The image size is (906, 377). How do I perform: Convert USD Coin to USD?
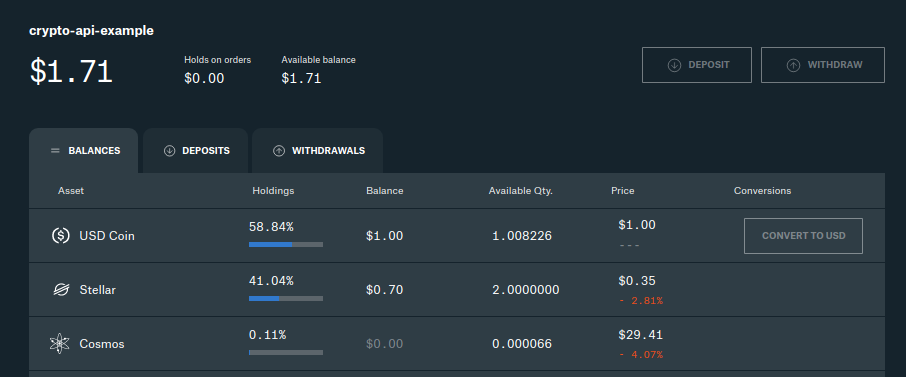point(803,236)
